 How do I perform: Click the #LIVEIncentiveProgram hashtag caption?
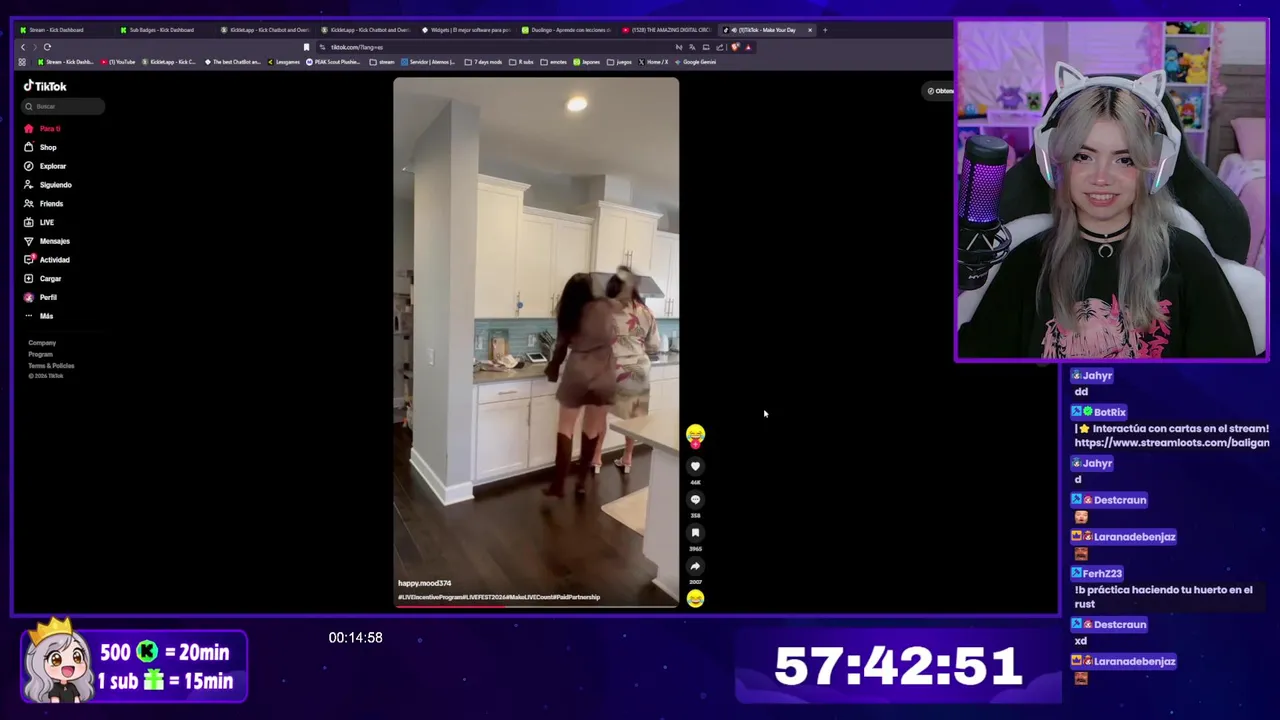pyautogui.click(x=431, y=597)
